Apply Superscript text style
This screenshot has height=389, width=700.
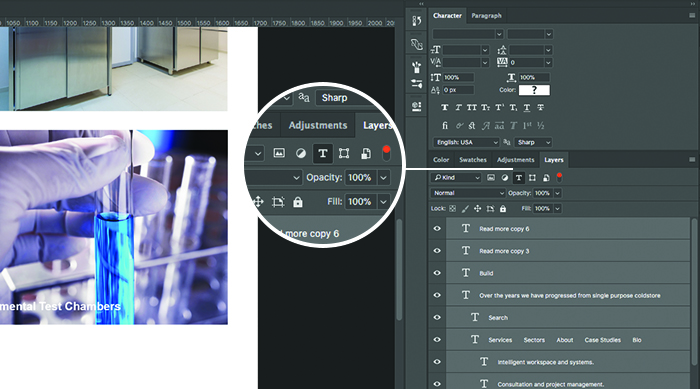point(499,108)
